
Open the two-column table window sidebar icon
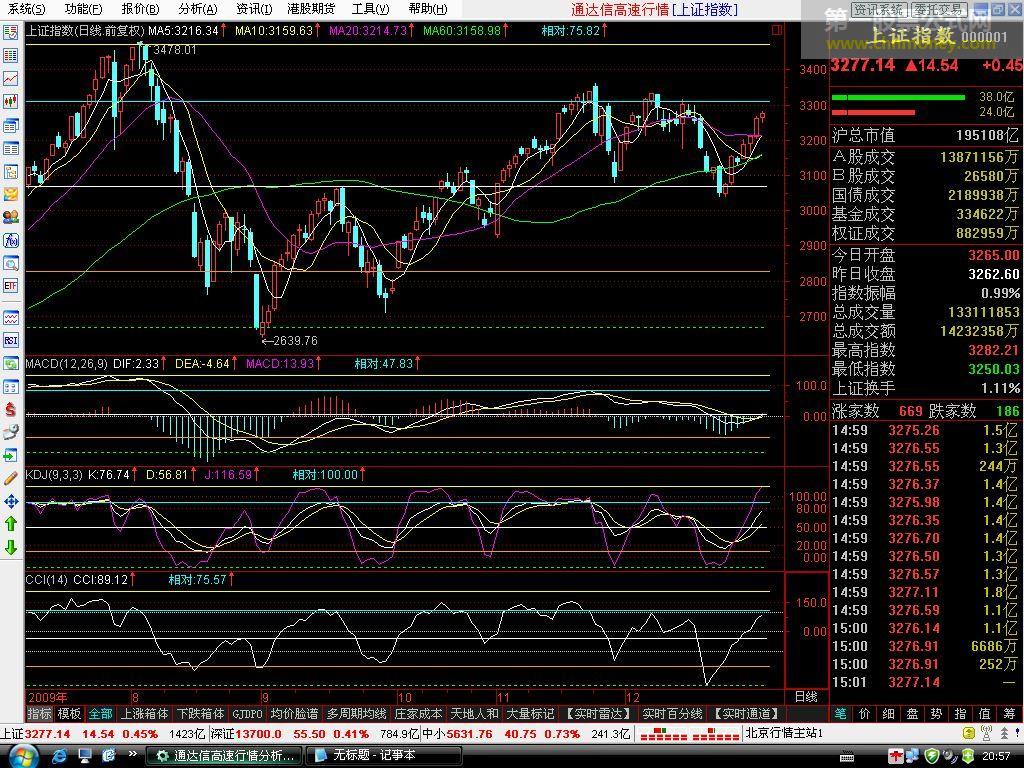(x=10, y=149)
